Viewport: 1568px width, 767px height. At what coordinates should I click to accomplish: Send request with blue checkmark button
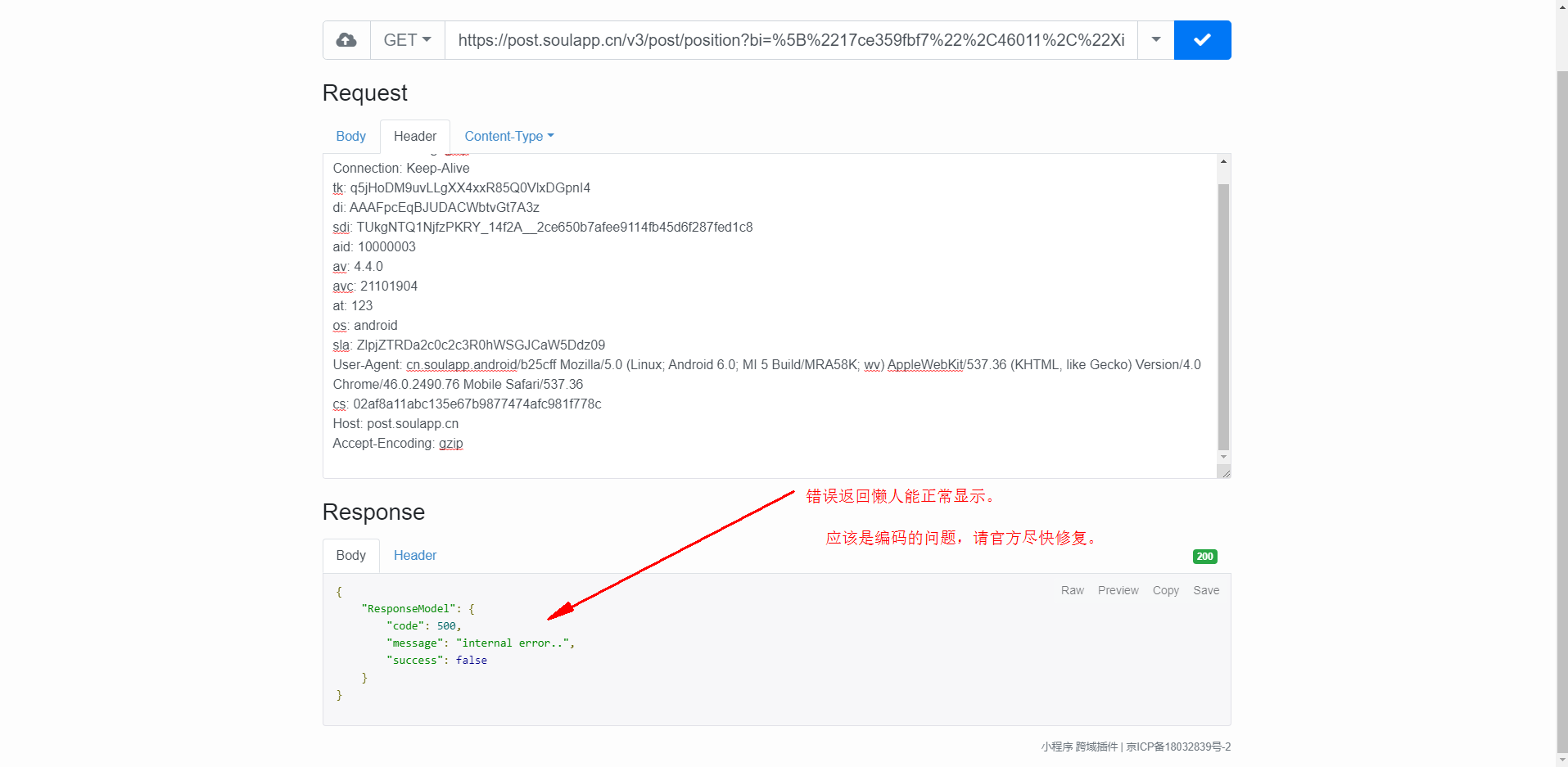pyautogui.click(x=1202, y=40)
